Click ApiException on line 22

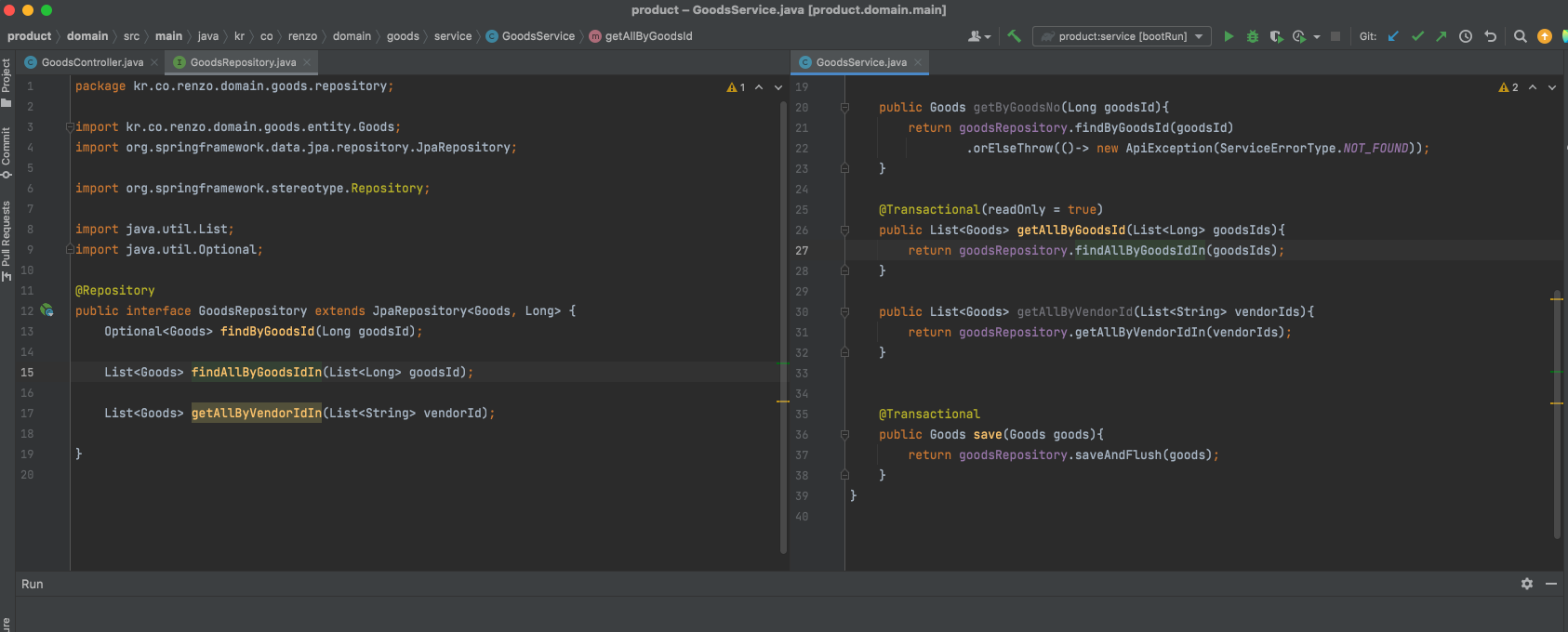pos(1169,149)
